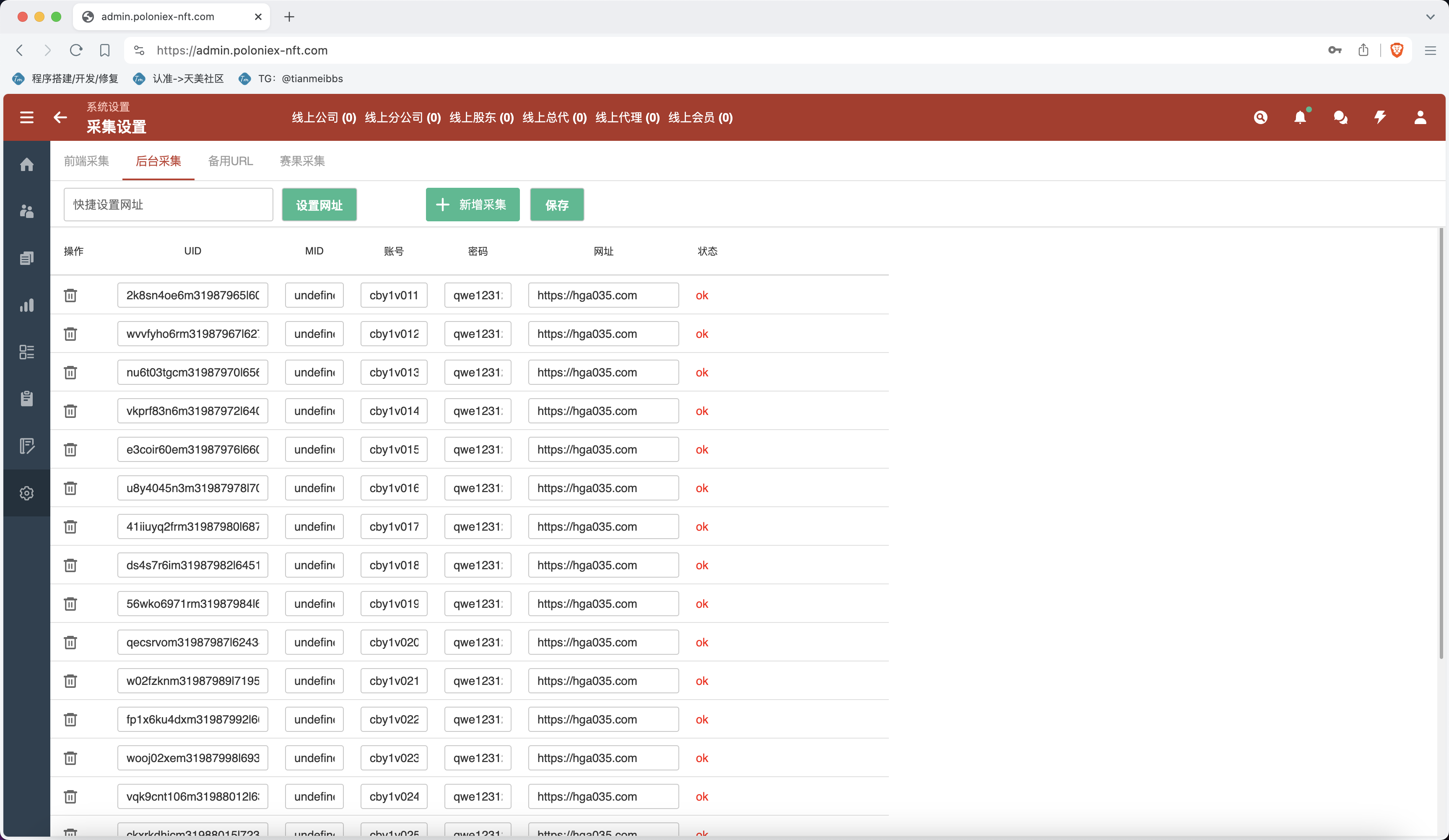This screenshot has width=1449, height=840.
Task: Click the back arrow in red header
Action: [60, 117]
